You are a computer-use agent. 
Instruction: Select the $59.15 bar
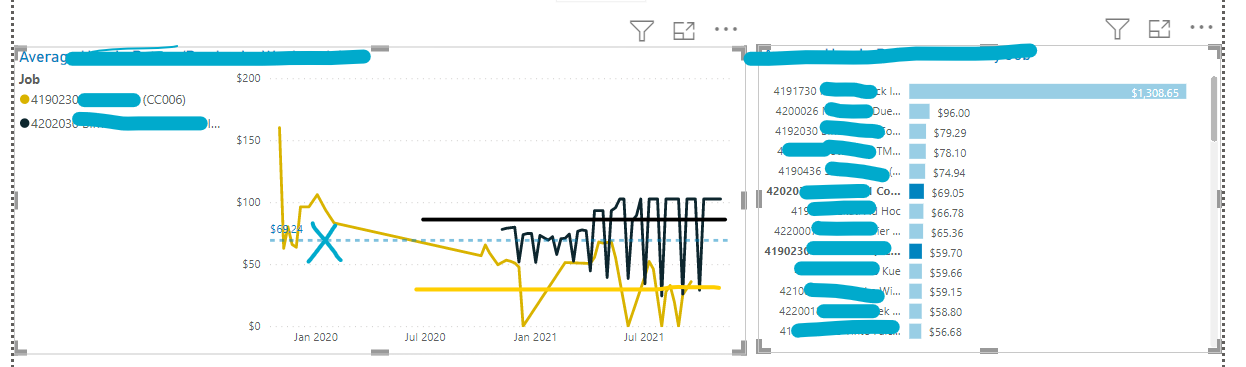pyautogui.click(x=915, y=291)
